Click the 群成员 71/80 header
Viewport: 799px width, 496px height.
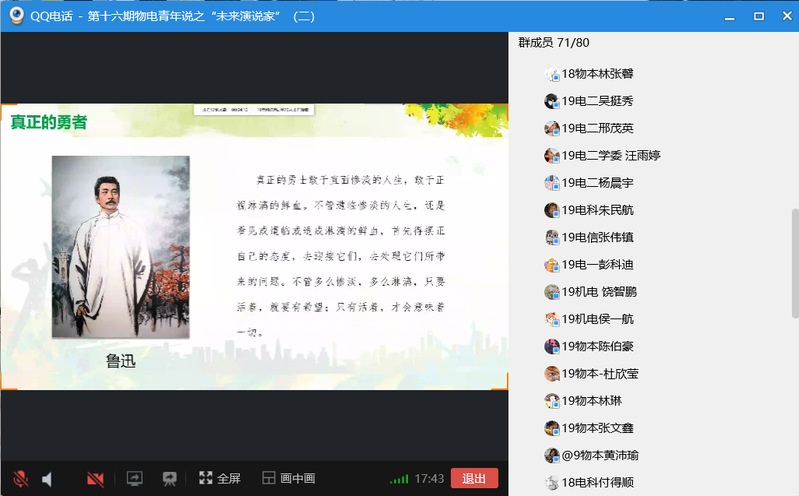tap(554, 42)
